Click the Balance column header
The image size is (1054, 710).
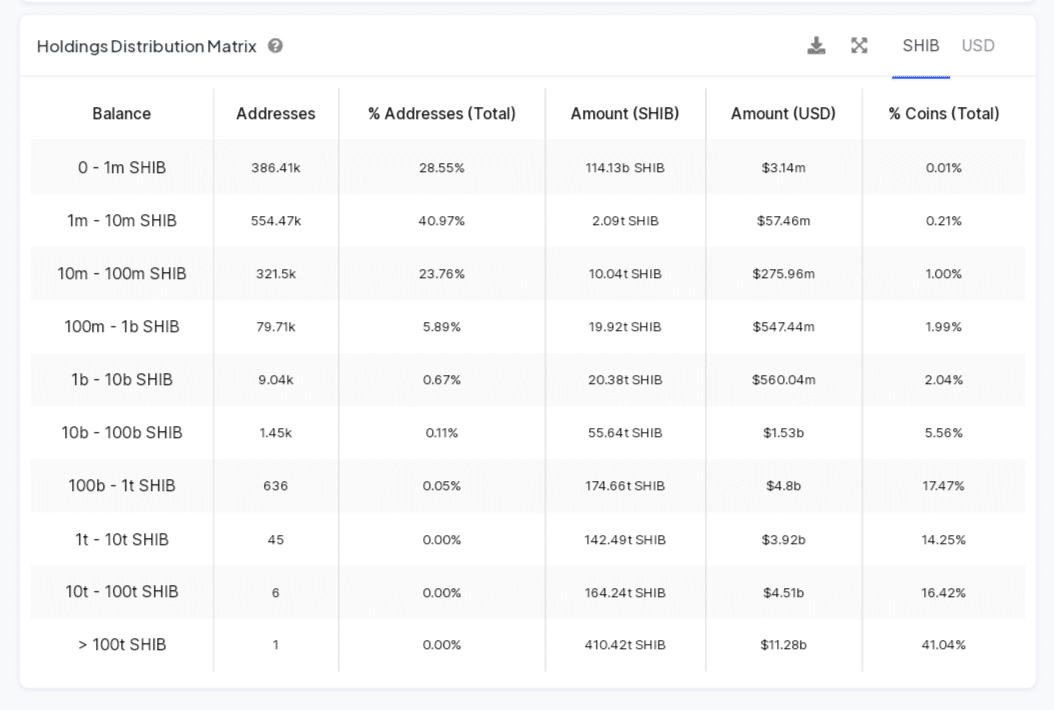coord(121,114)
